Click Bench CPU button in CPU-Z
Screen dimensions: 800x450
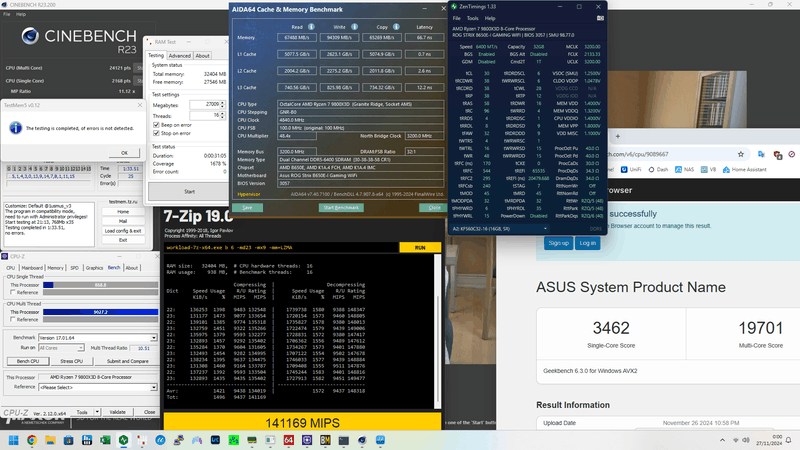[x=28, y=361]
